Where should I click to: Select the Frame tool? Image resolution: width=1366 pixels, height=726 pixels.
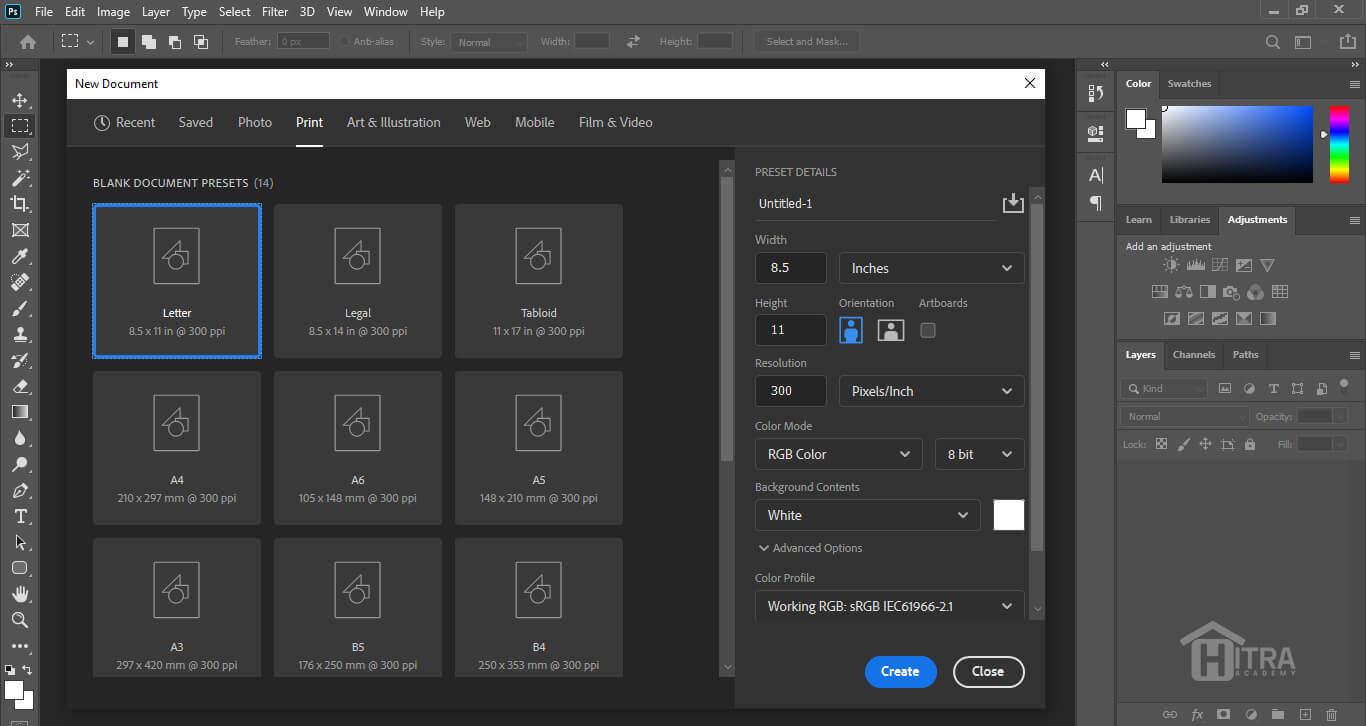tap(19, 230)
